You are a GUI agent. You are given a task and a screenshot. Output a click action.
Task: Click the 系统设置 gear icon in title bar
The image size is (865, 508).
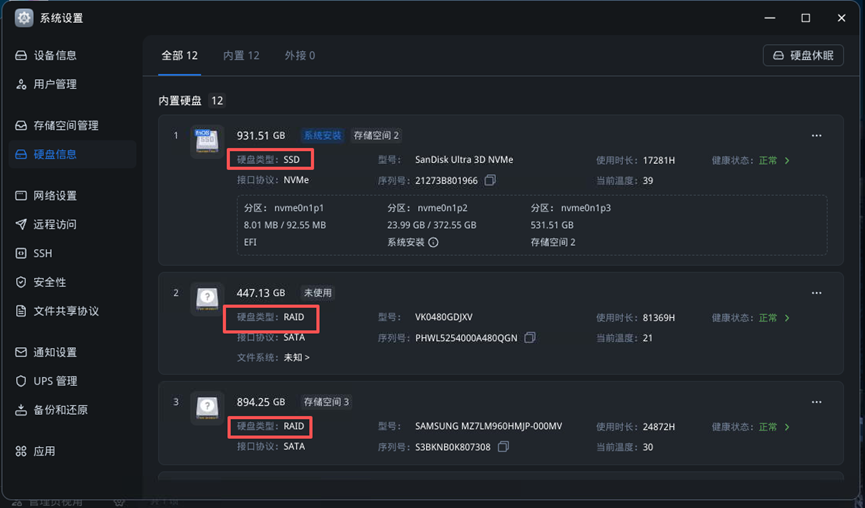24,18
